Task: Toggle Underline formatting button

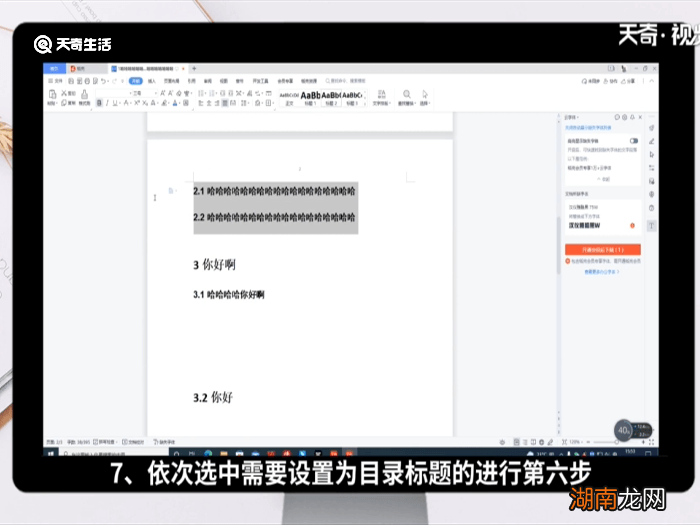Action: point(115,103)
